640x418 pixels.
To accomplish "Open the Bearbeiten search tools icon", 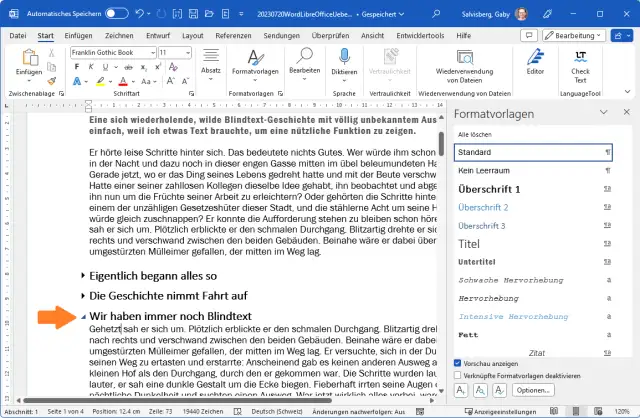I will click(304, 59).
